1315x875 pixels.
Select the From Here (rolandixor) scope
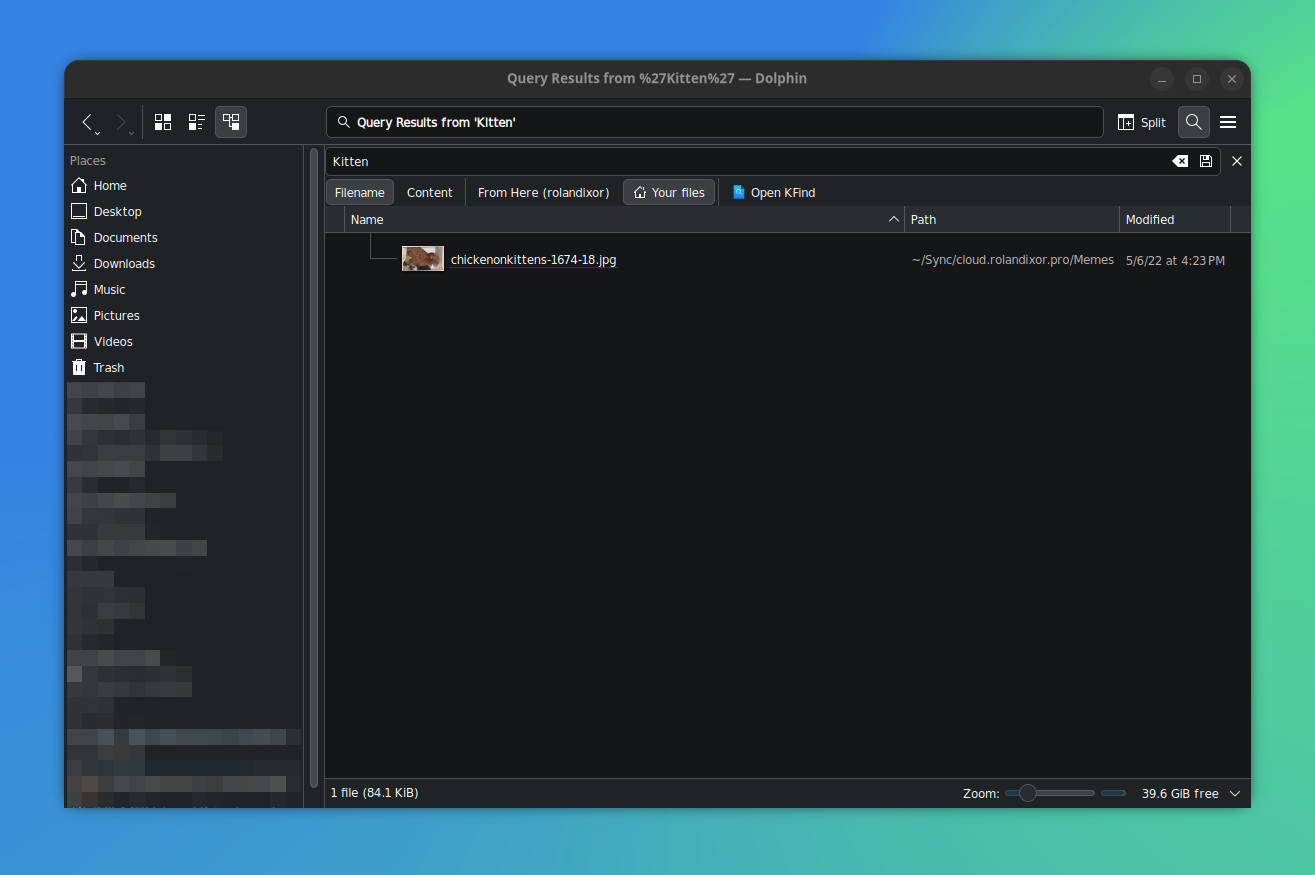point(543,192)
